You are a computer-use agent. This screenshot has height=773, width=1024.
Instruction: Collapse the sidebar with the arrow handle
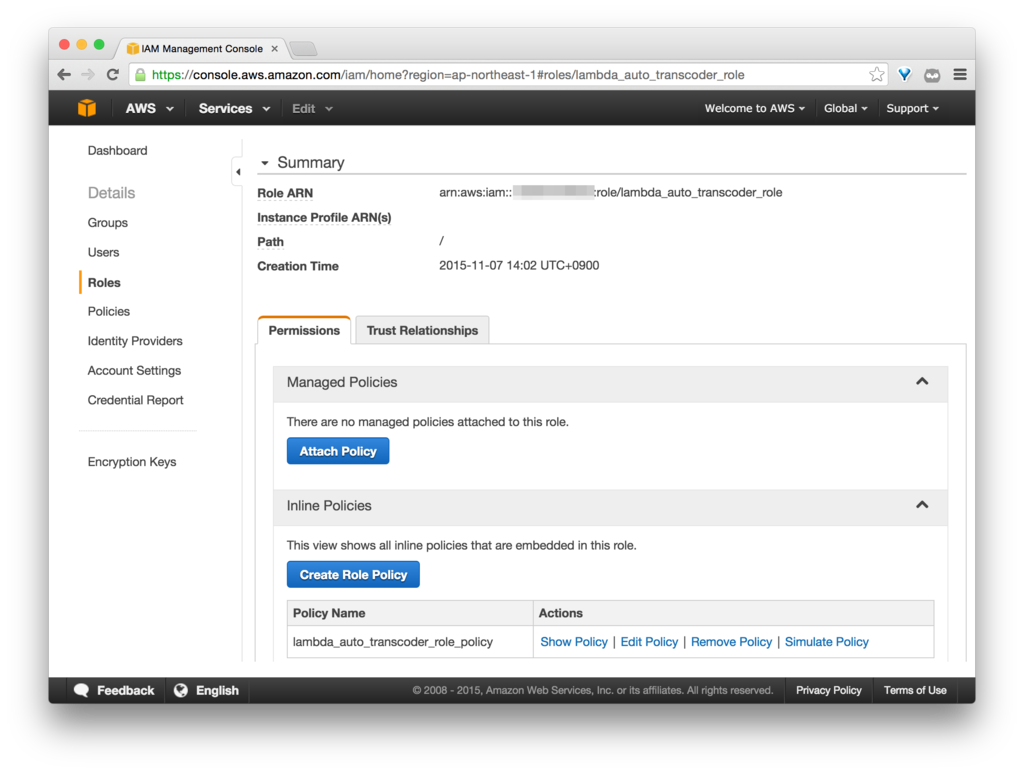(238, 172)
